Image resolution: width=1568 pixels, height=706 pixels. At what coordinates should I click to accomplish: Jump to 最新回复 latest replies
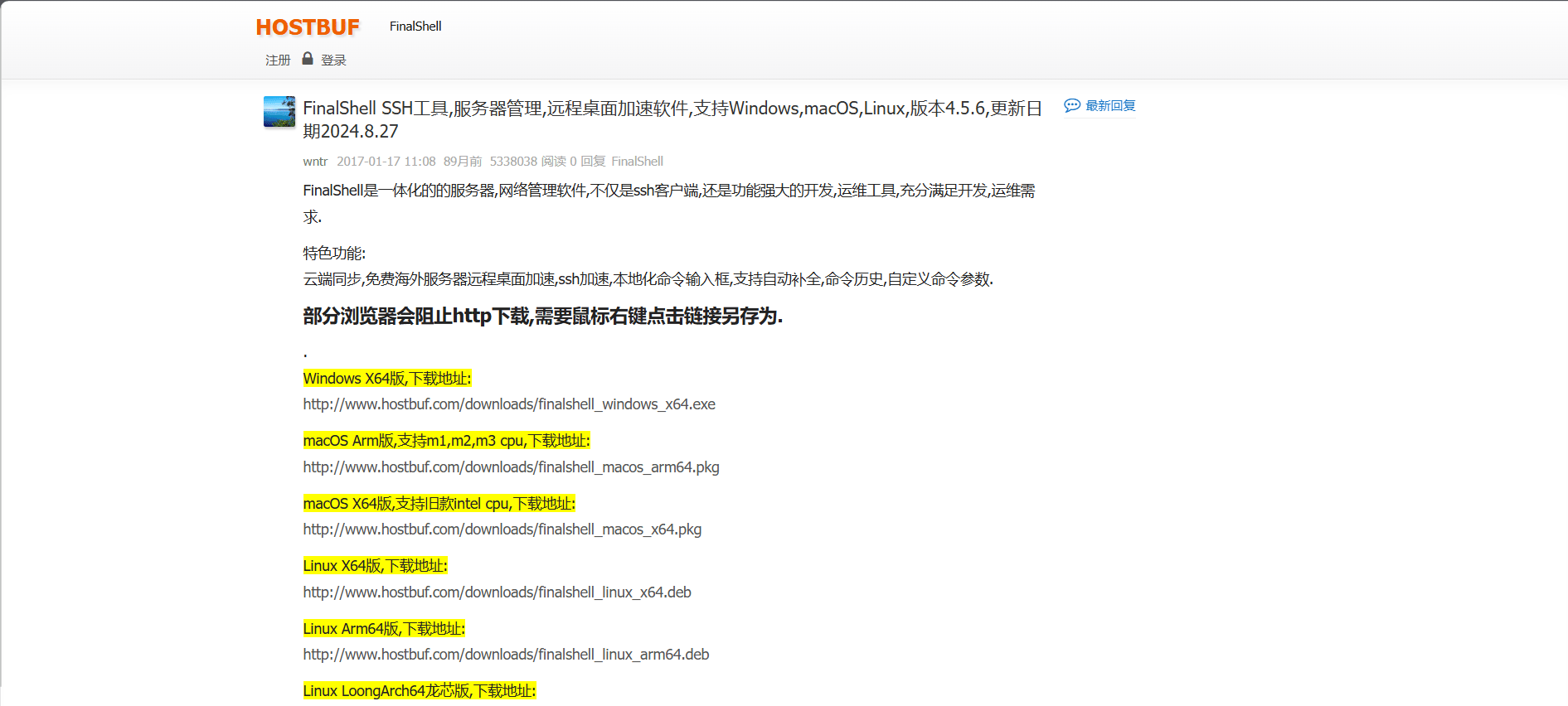[1110, 106]
